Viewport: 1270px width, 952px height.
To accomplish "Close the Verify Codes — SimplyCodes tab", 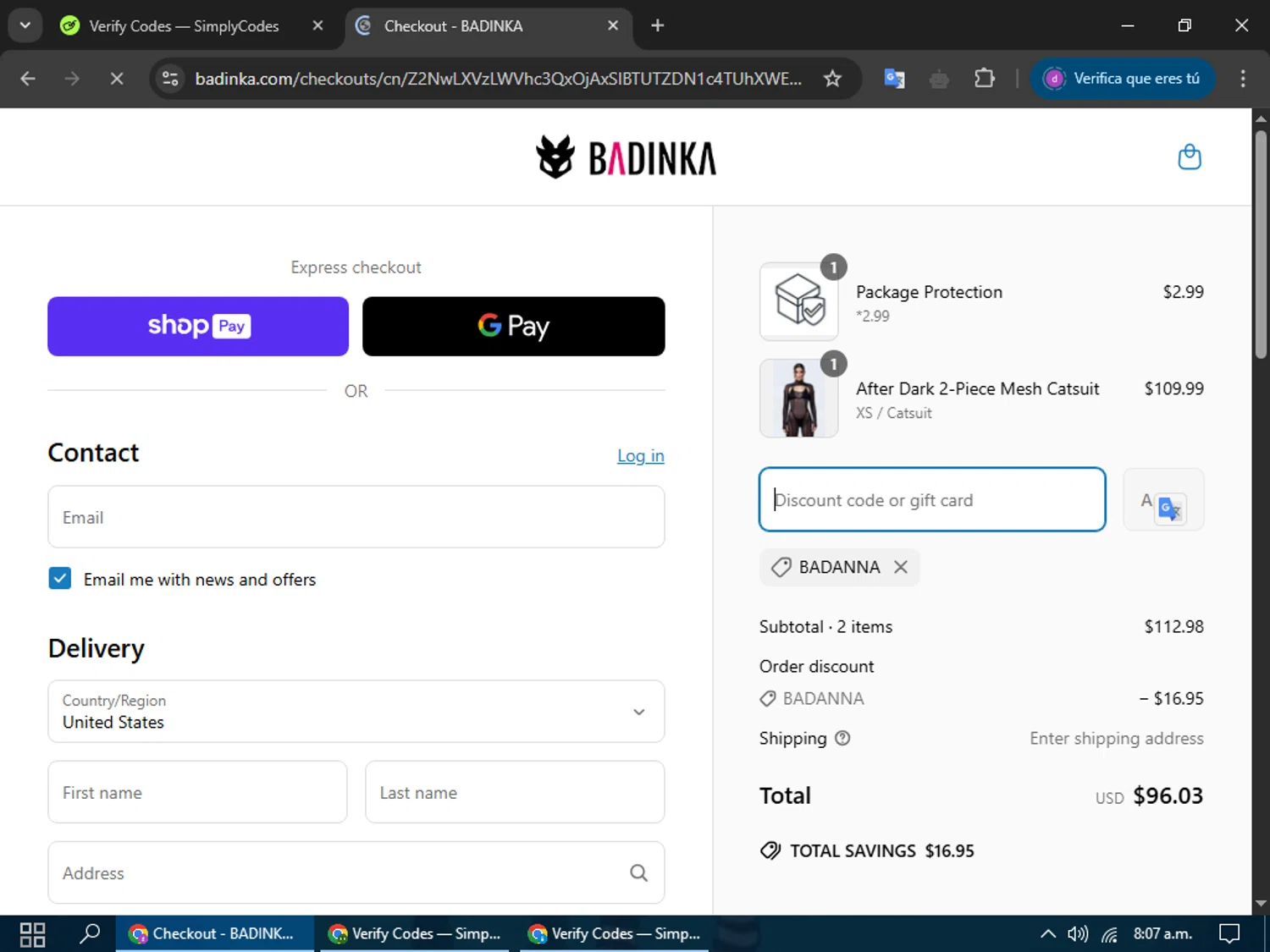I will 317,25.
